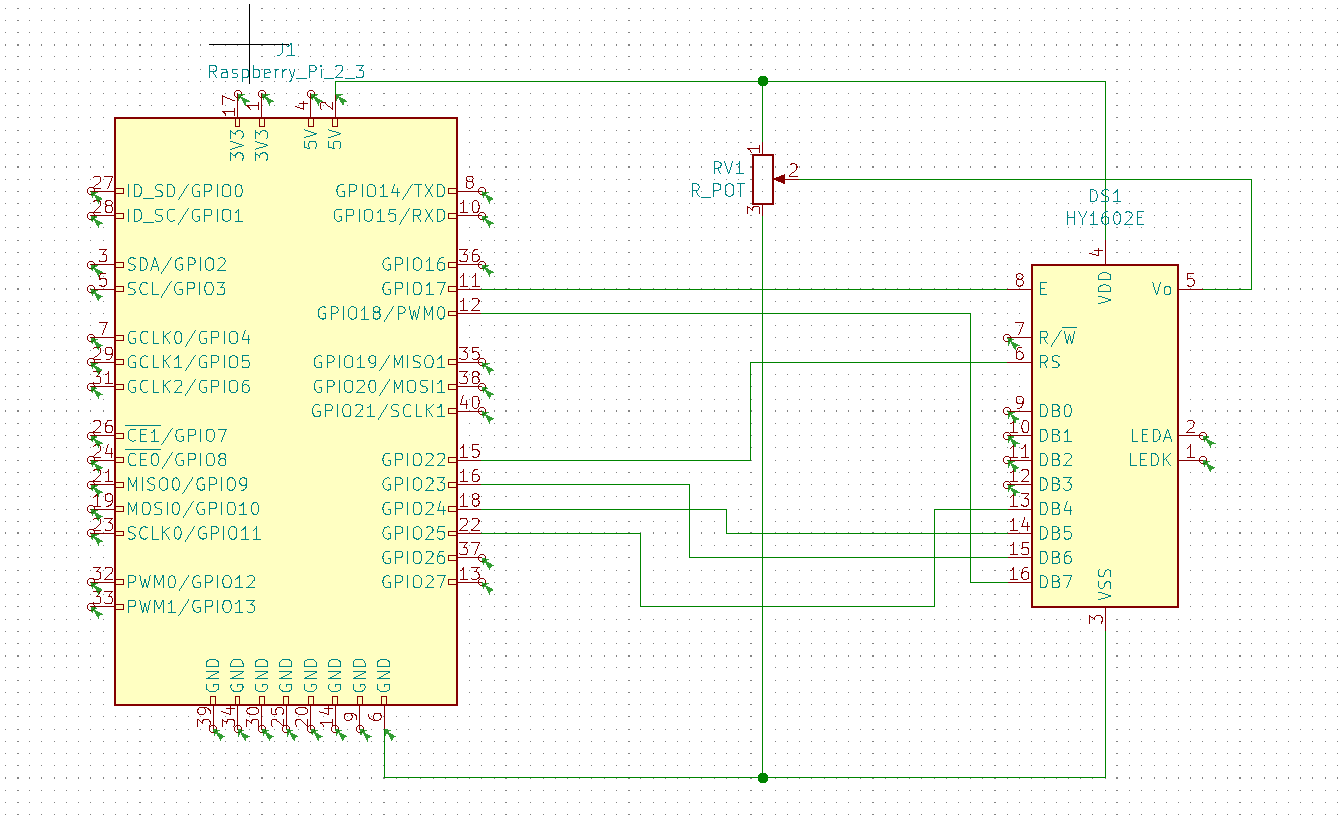The height and width of the screenshot is (821, 1342).
Task: Click the Vo contrast pin label
Action: click(x=1161, y=289)
